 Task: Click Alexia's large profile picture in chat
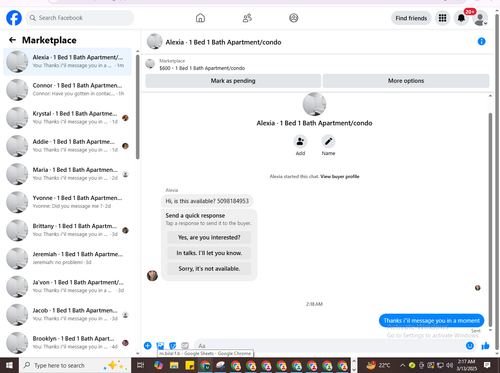click(x=314, y=104)
